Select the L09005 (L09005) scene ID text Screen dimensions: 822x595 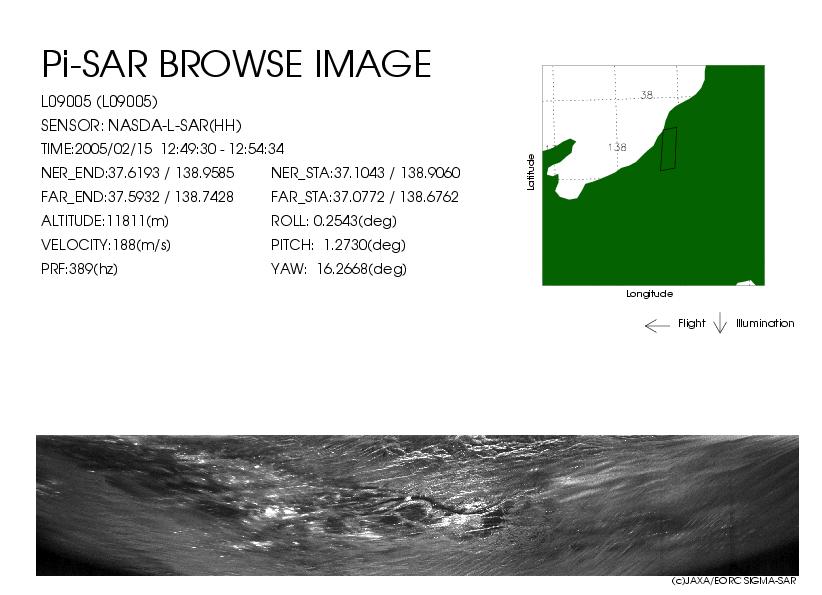(x=99, y=102)
